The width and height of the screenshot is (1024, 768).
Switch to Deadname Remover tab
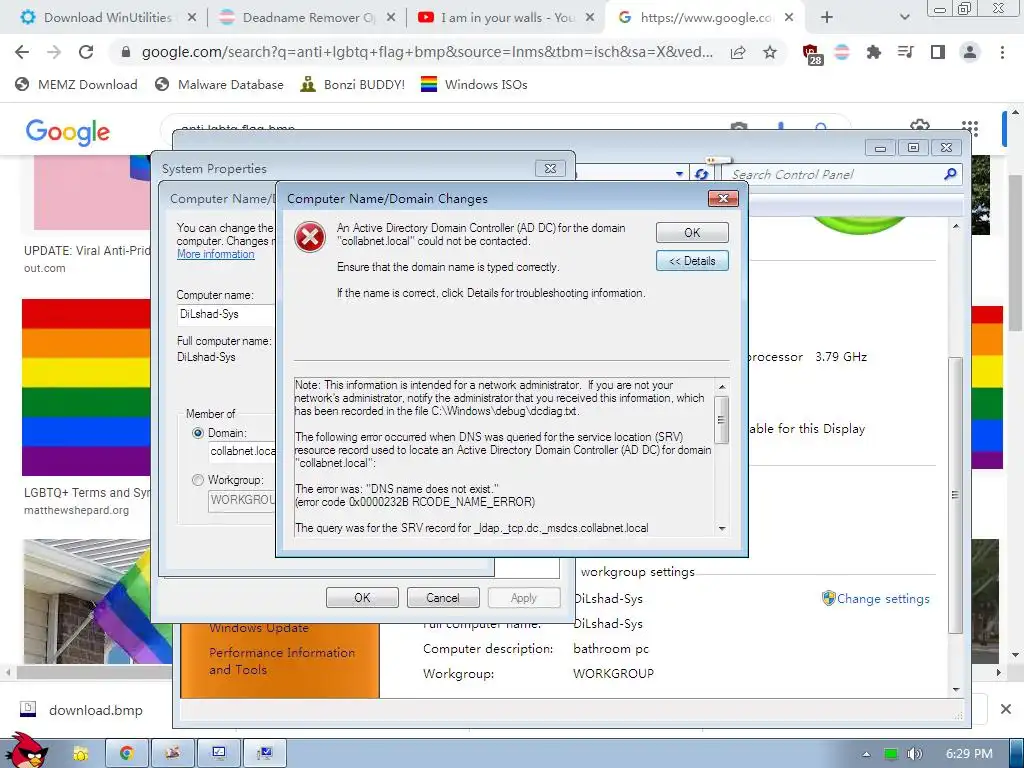pyautogui.click(x=308, y=18)
